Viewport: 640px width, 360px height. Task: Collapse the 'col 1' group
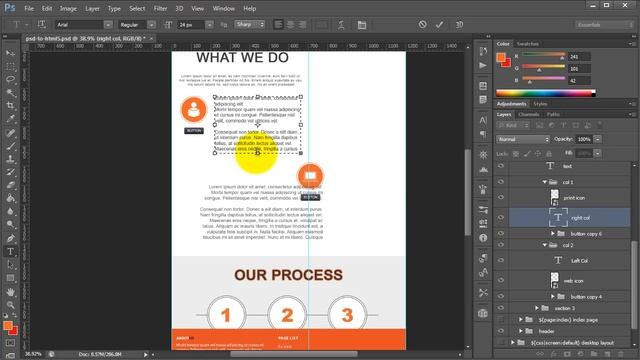pyautogui.click(x=544, y=182)
